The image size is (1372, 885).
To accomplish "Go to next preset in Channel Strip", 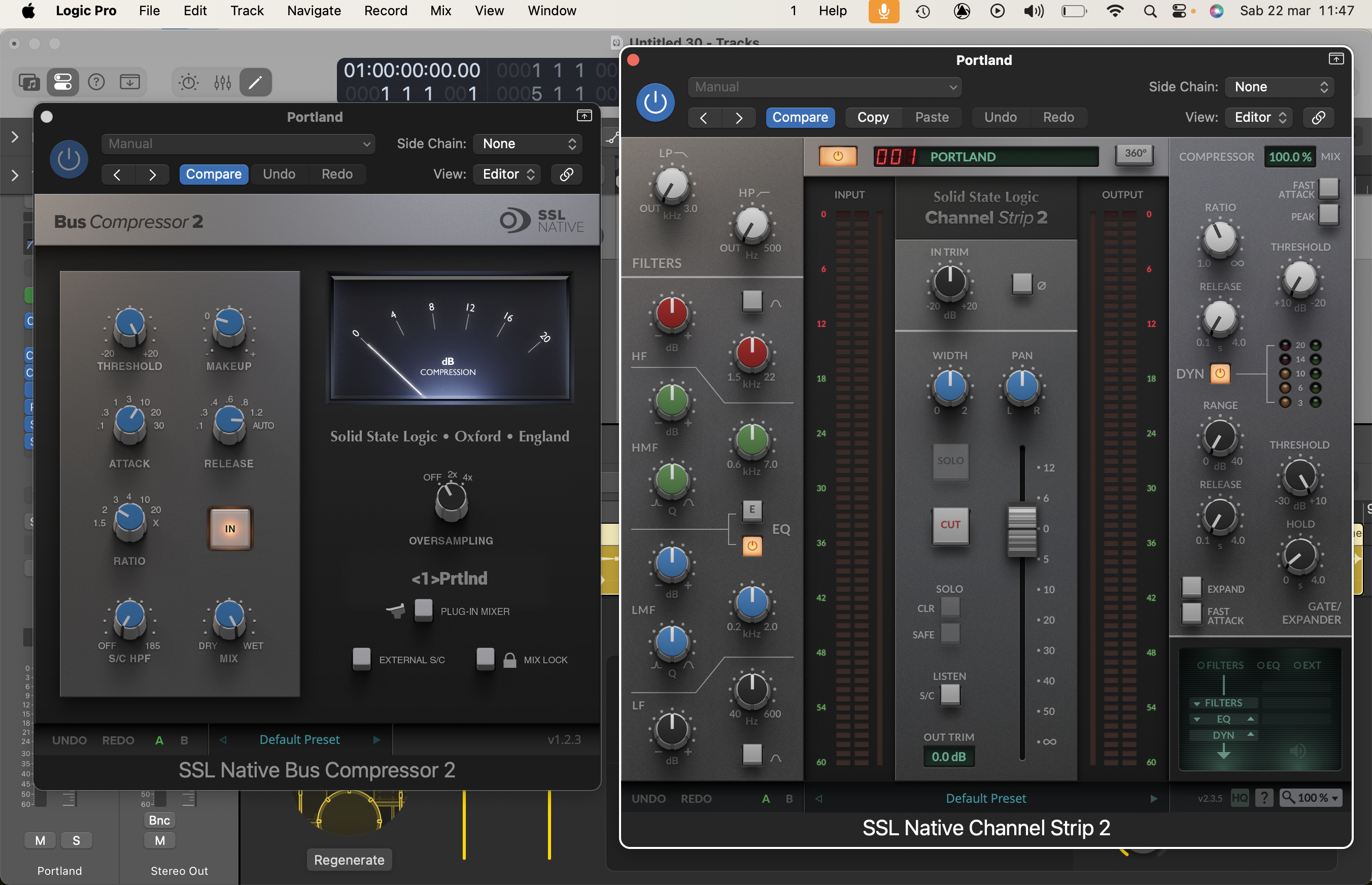I will pos(1153,799).
